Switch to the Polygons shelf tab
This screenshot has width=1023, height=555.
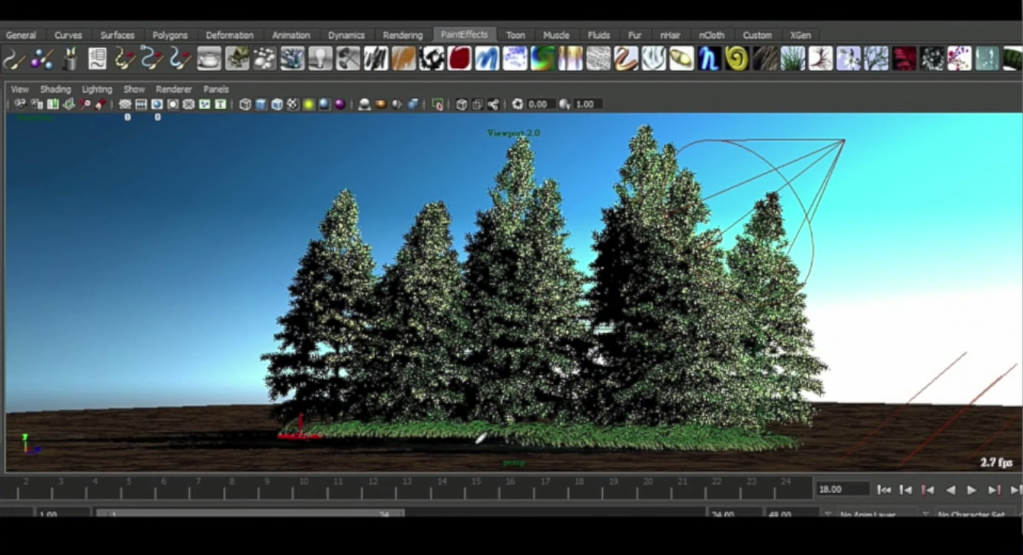click(169, 35)
